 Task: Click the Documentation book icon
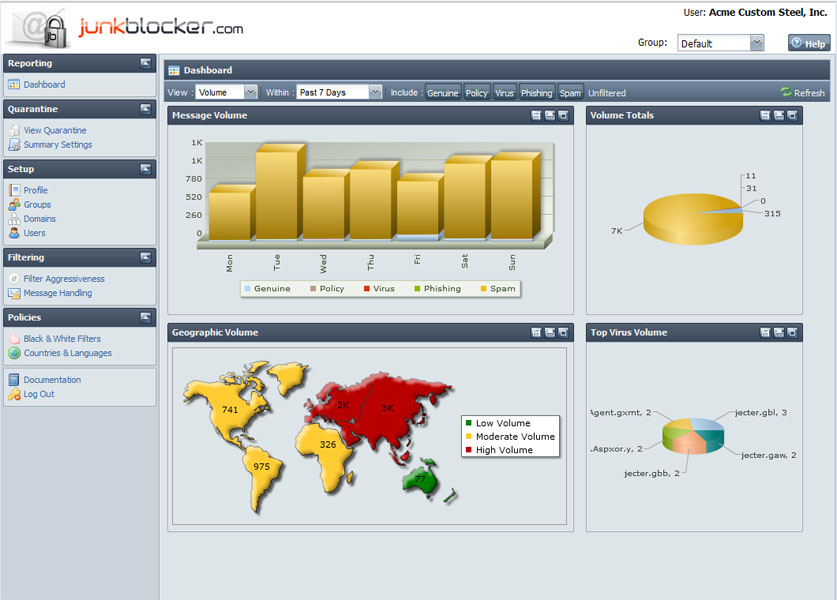[x=14, y=380]
